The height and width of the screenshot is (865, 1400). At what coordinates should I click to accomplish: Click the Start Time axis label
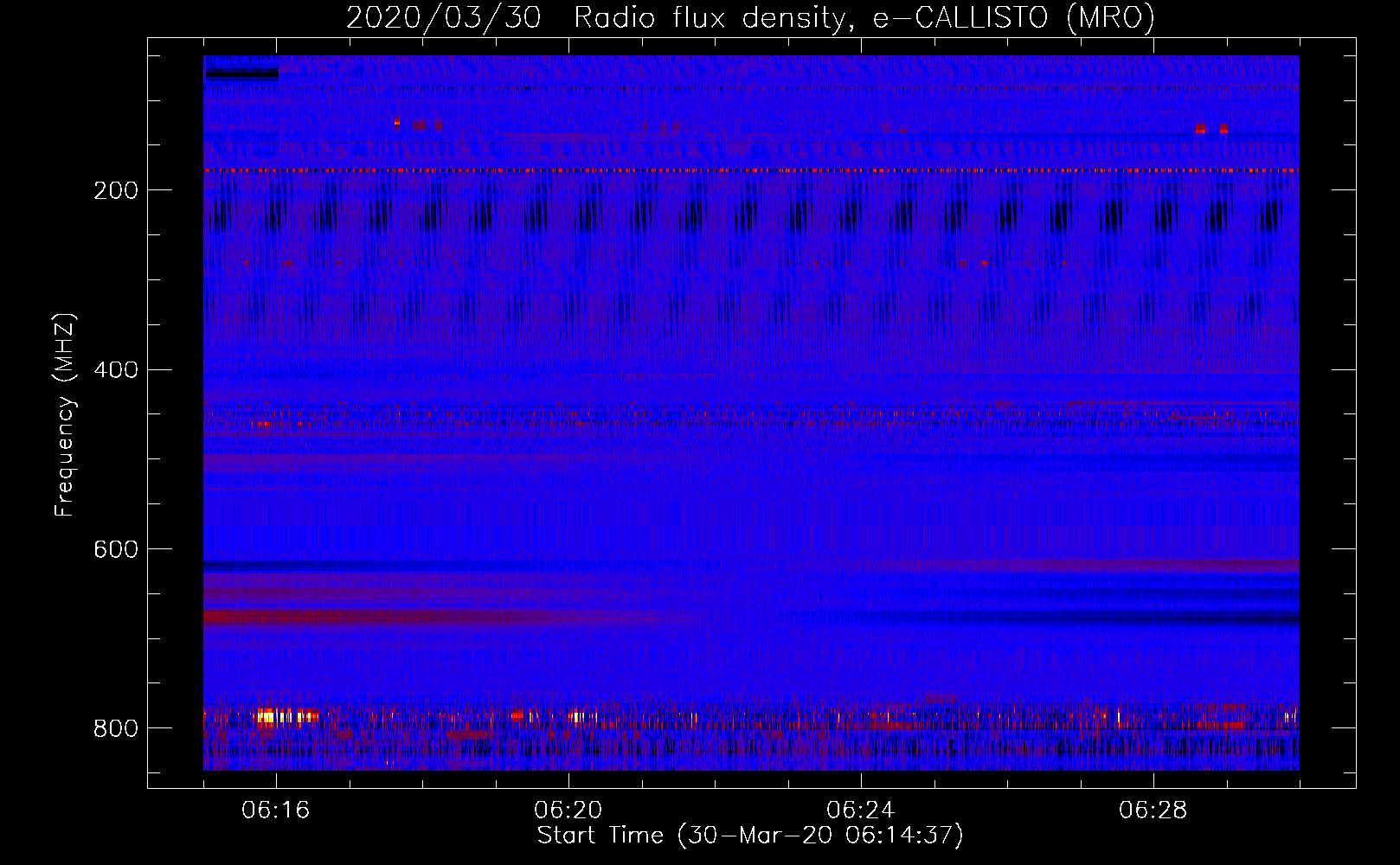(x=750, y=836)
